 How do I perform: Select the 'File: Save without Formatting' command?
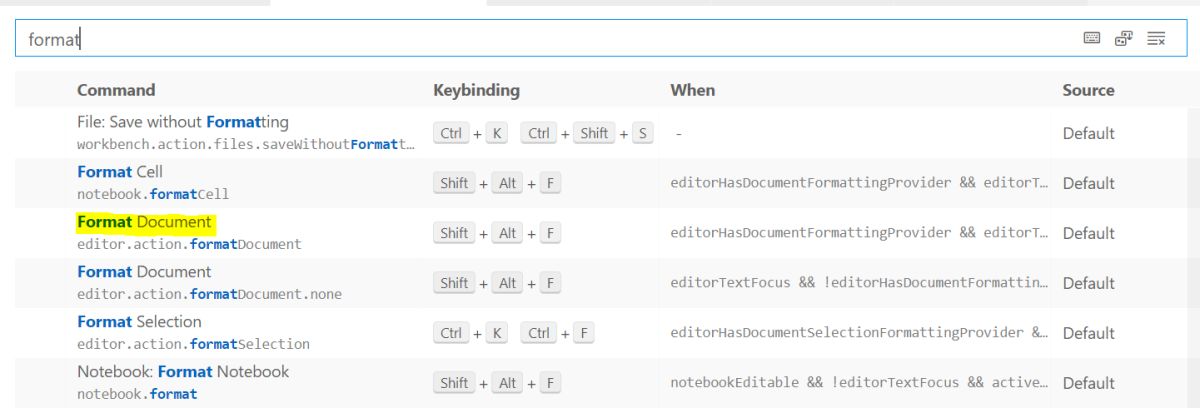[183, 122]
